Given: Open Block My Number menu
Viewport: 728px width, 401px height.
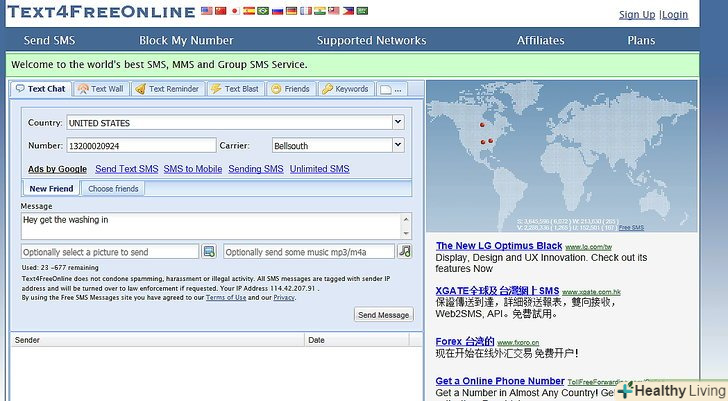Looking at the screenshot, I should [x=186, y=41].
